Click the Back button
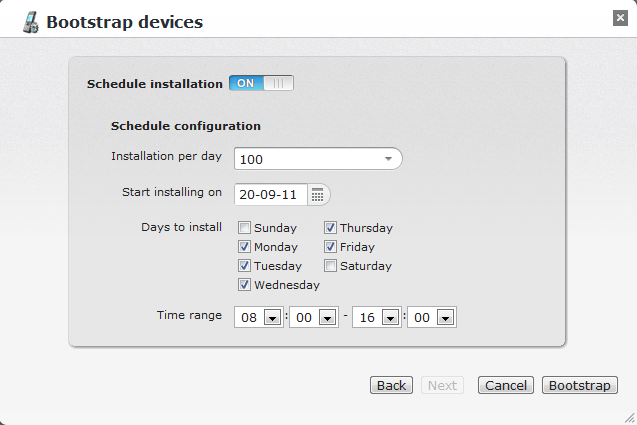Screen dimensions: 637x425 click(x=391, y=385)
